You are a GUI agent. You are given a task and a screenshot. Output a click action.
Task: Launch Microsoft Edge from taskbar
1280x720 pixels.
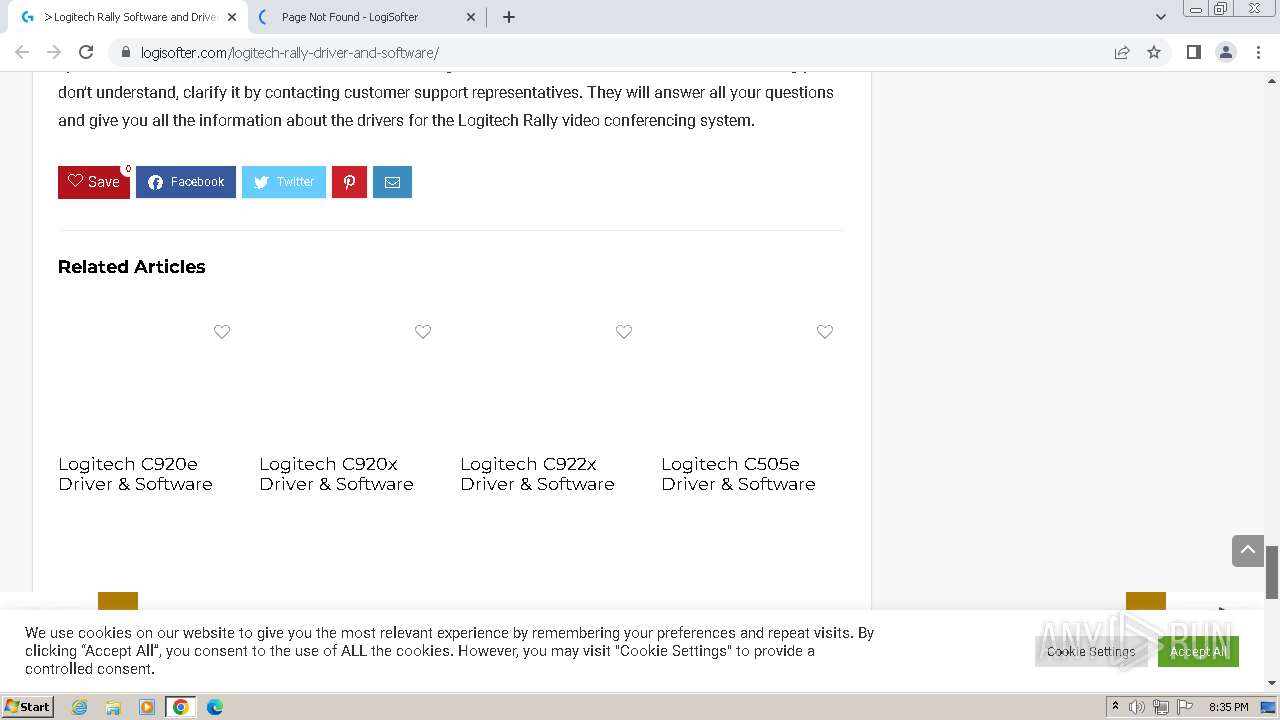pyautogui.click(x=215, y=707)
